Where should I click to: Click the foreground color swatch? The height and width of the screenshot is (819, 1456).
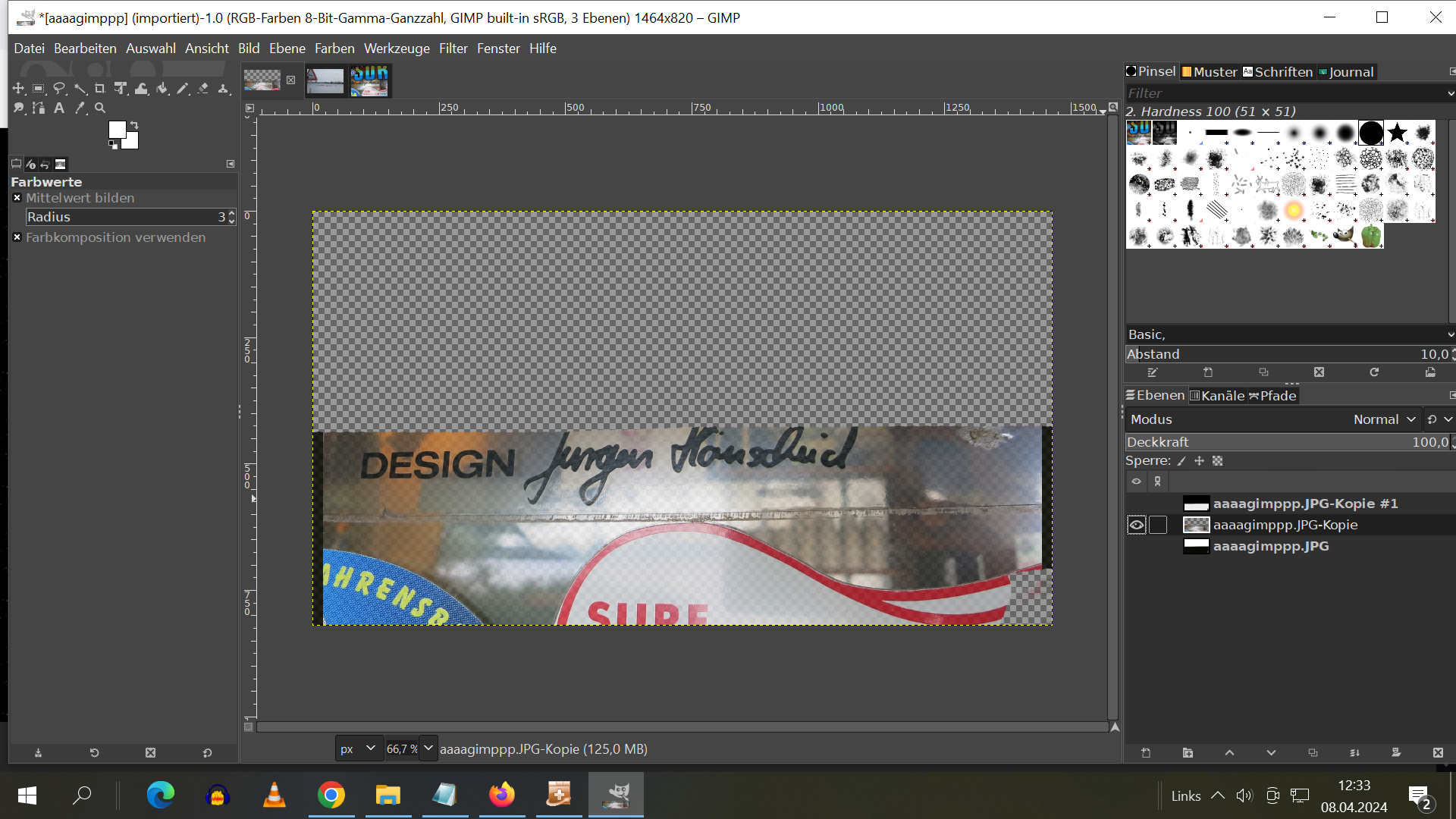[x=117, y=130]
